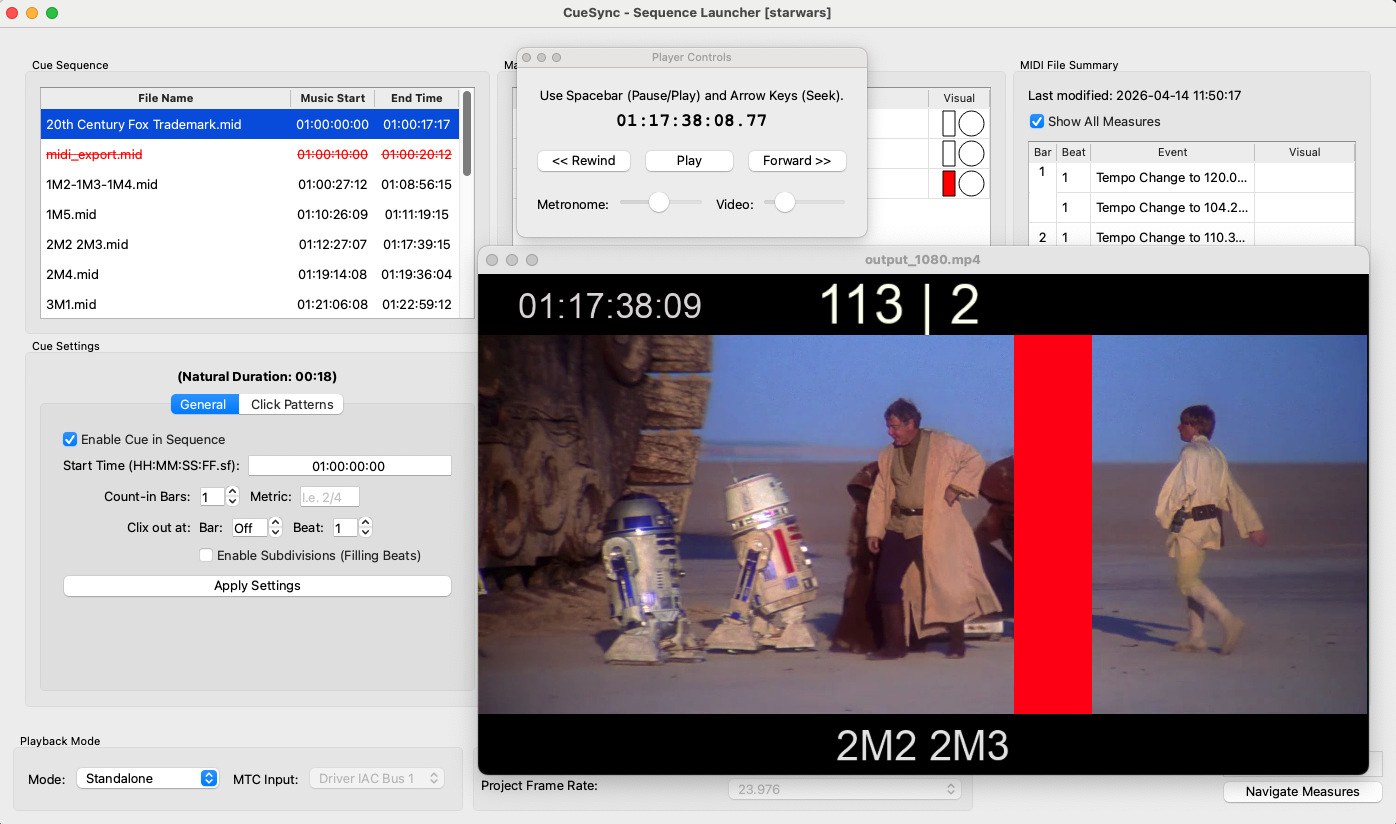Open the Project Frame Rate dropdown

pos(845,789)
